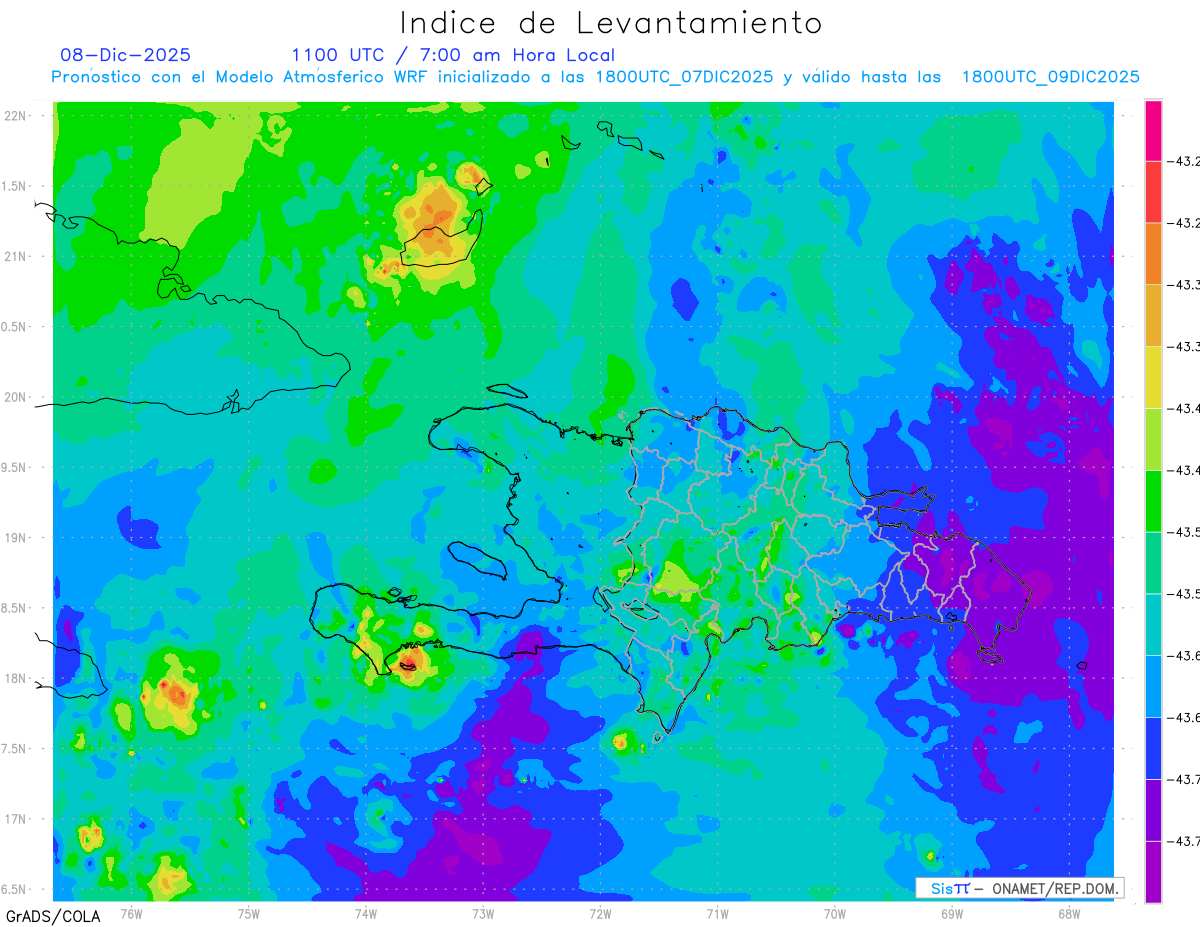
Task: Click the '76W' longitude label
Action: tap(131, 913)
